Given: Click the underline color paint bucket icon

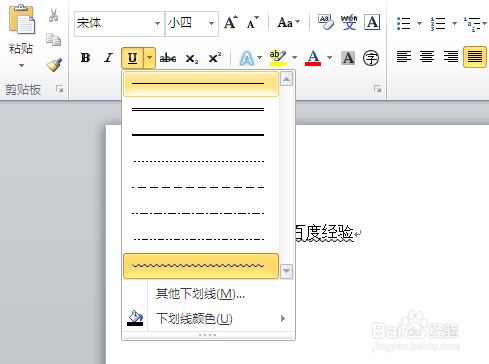Looking at the screenshot, I should coord(135,318).
